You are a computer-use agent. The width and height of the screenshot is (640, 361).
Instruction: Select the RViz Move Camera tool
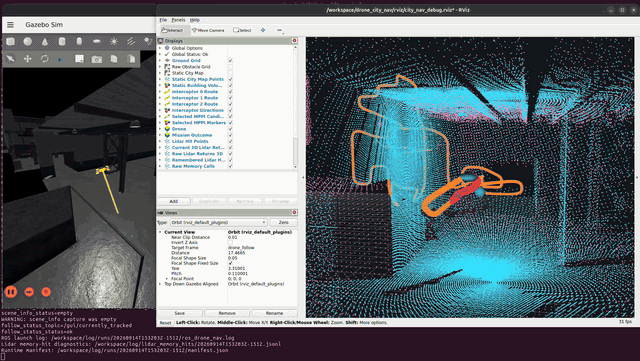[209, 30]
